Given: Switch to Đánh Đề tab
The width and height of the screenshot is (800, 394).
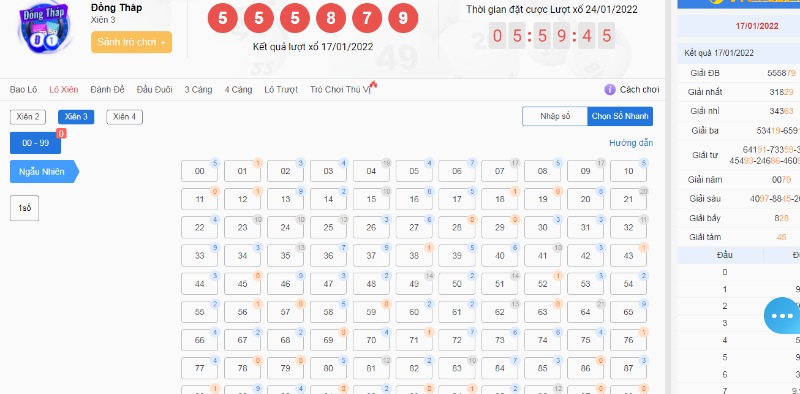Looking at the screenshot, I should click(x=107, y=90).
